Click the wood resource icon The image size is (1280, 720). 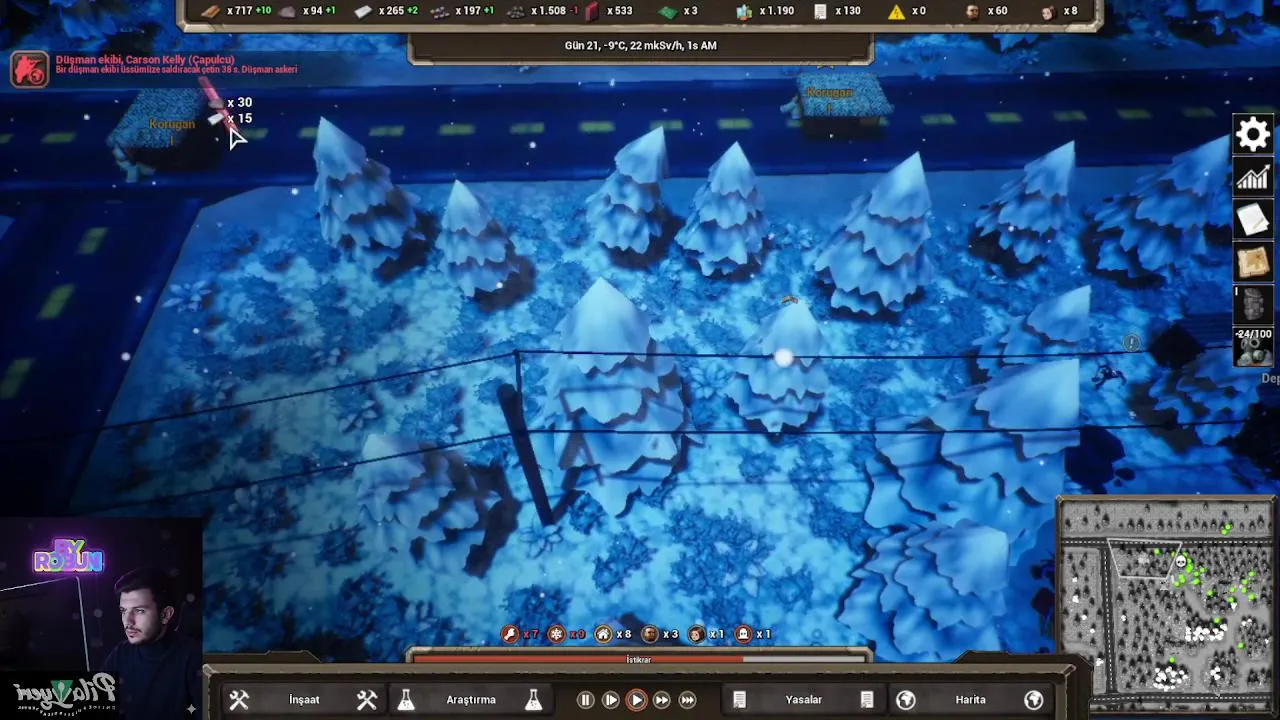pyautogui.click(x=211, y=11)
